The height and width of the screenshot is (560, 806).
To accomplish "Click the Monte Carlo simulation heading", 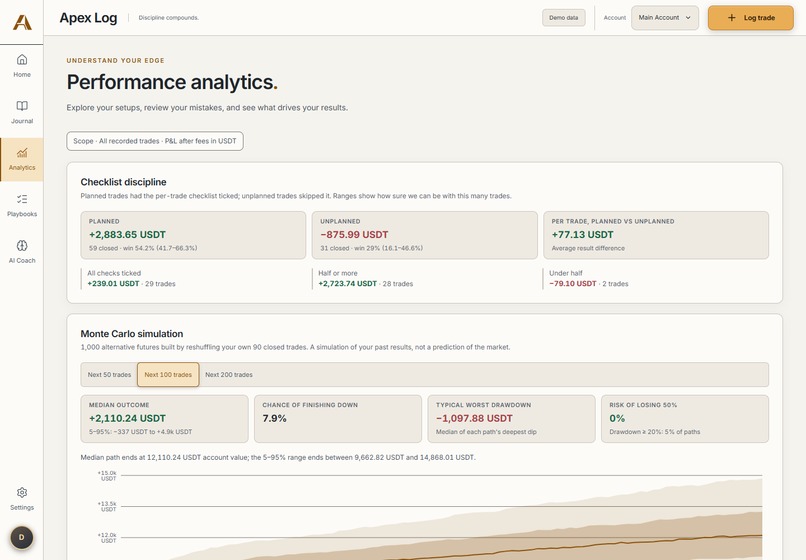I will tap(132, 334).
